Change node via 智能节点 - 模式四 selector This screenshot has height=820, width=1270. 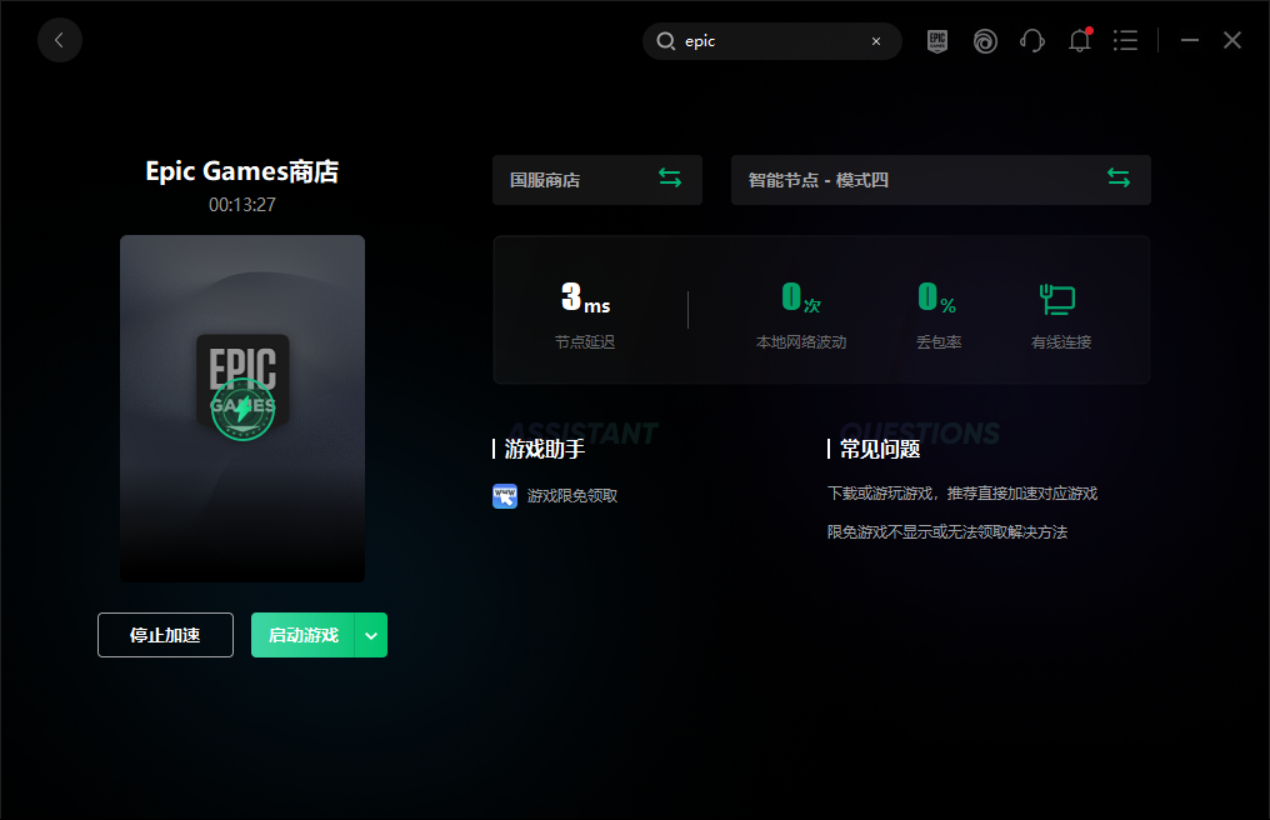coord(941,180)
